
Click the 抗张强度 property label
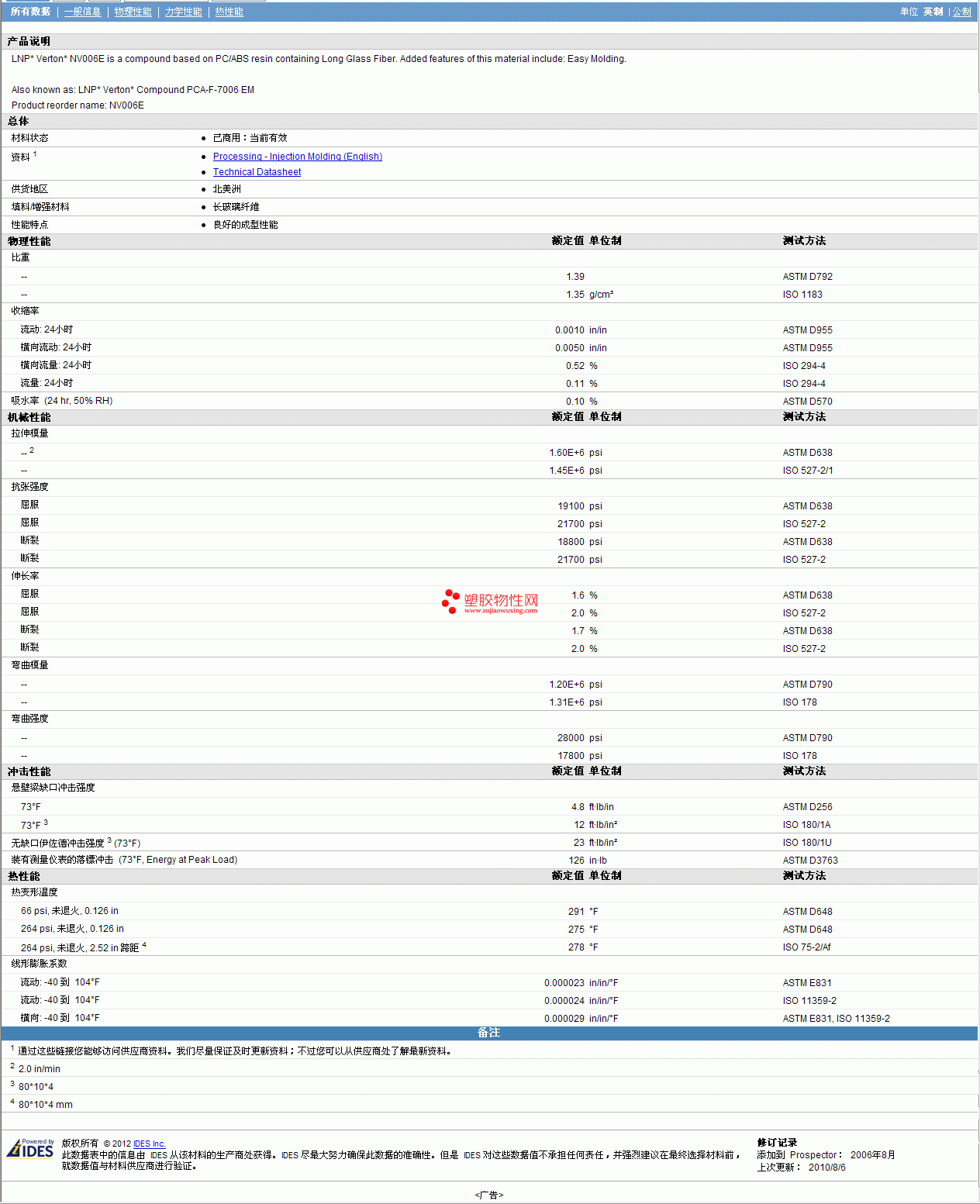click(x=29, y=487)
